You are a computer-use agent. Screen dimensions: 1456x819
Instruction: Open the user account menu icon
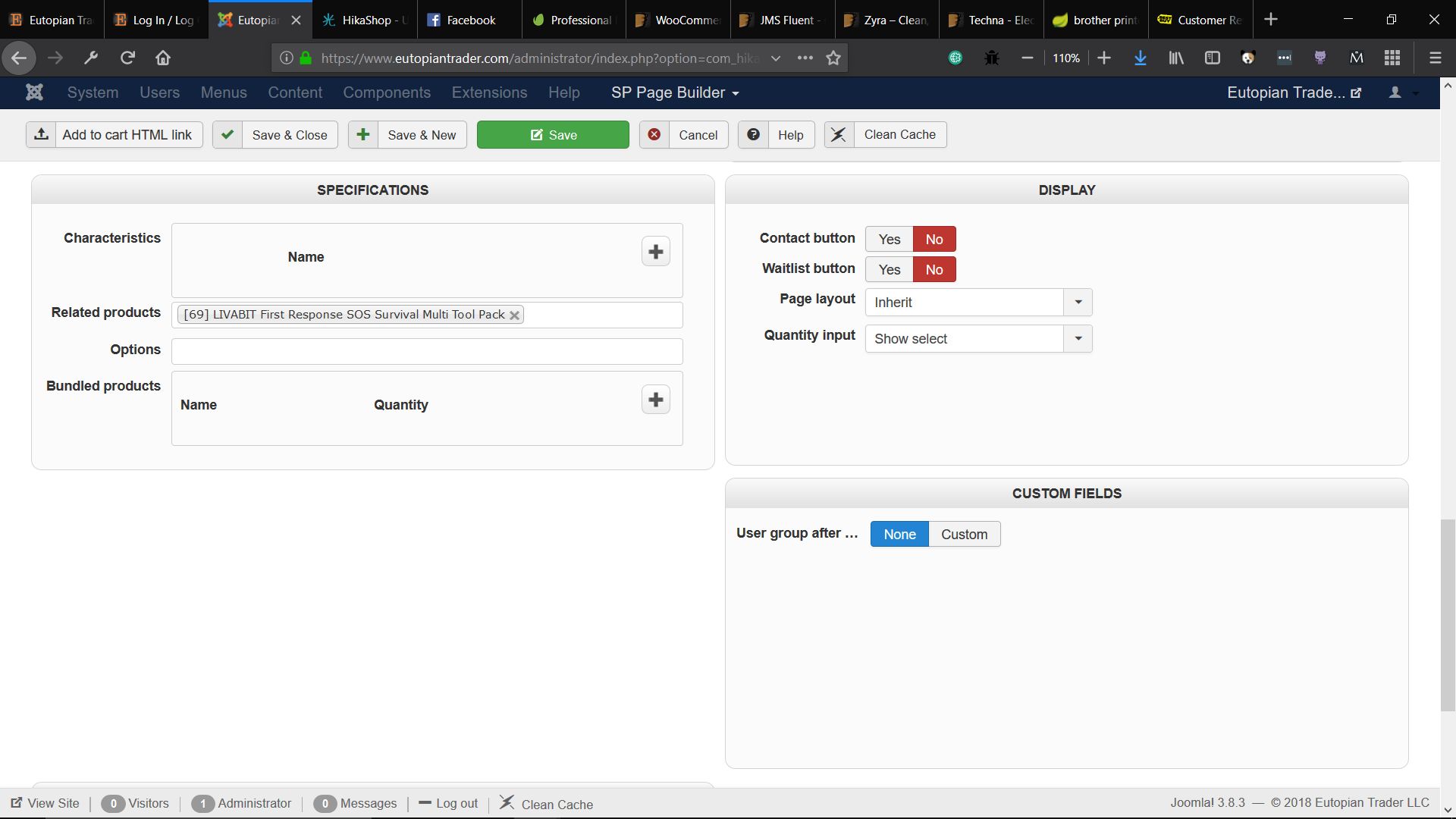point(1395,93)
